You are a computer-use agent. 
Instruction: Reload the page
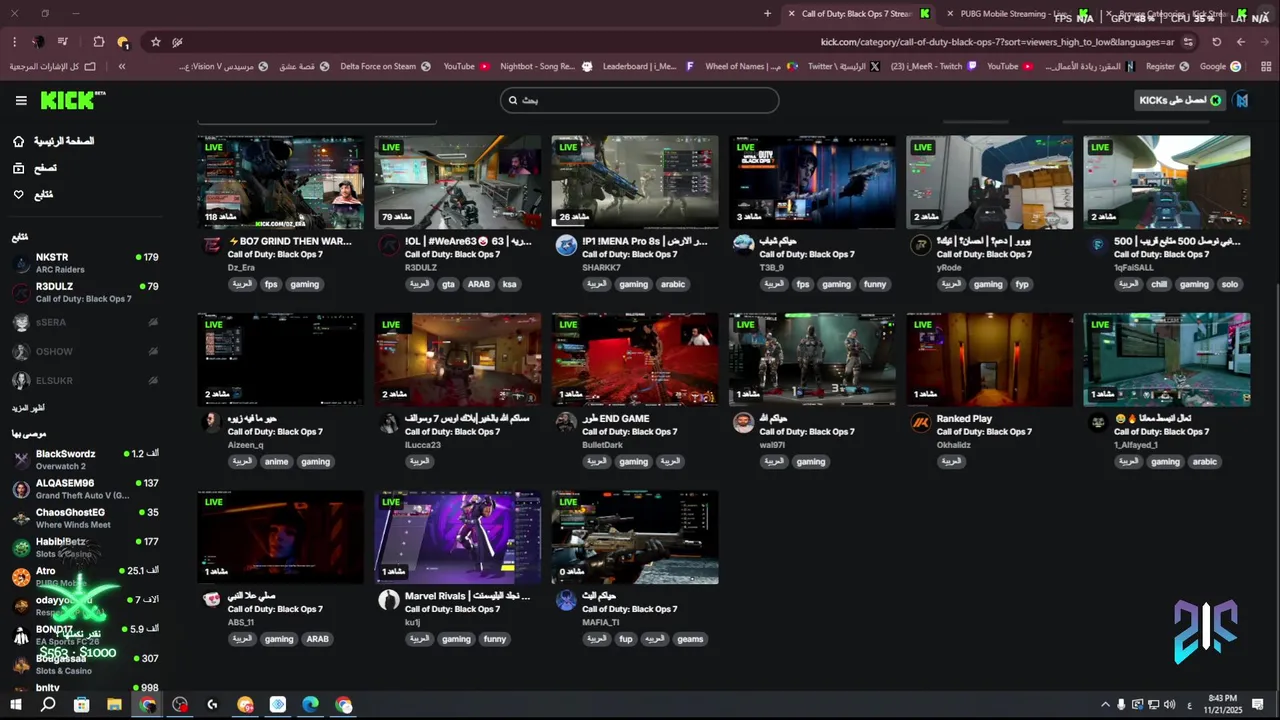tap(1216, 42)
